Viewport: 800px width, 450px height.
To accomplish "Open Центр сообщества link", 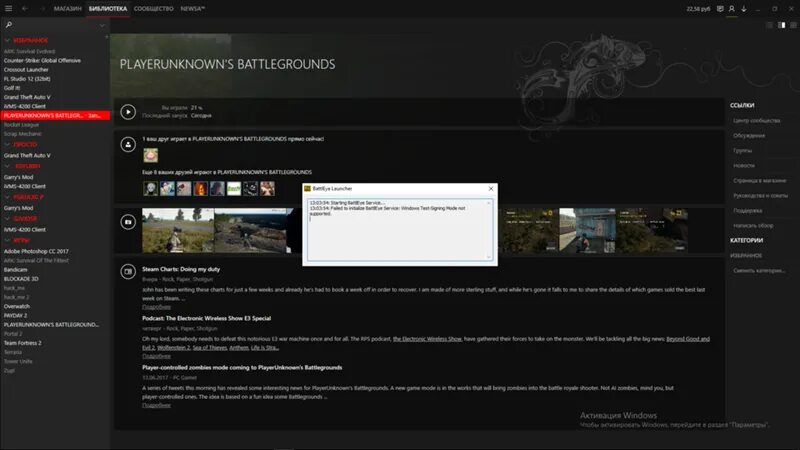I will tap(757, 120).
